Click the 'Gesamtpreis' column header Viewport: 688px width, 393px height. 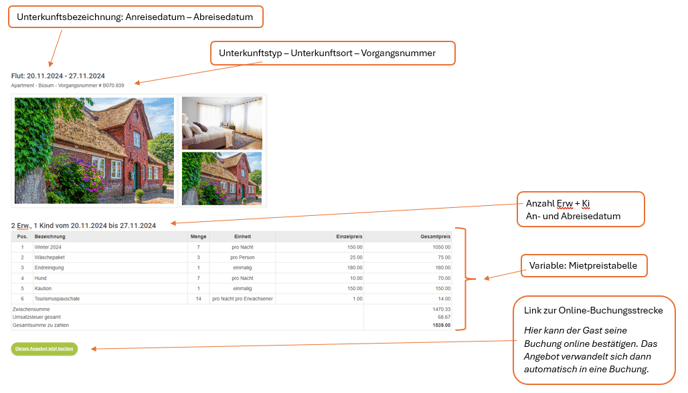(435, 236)
